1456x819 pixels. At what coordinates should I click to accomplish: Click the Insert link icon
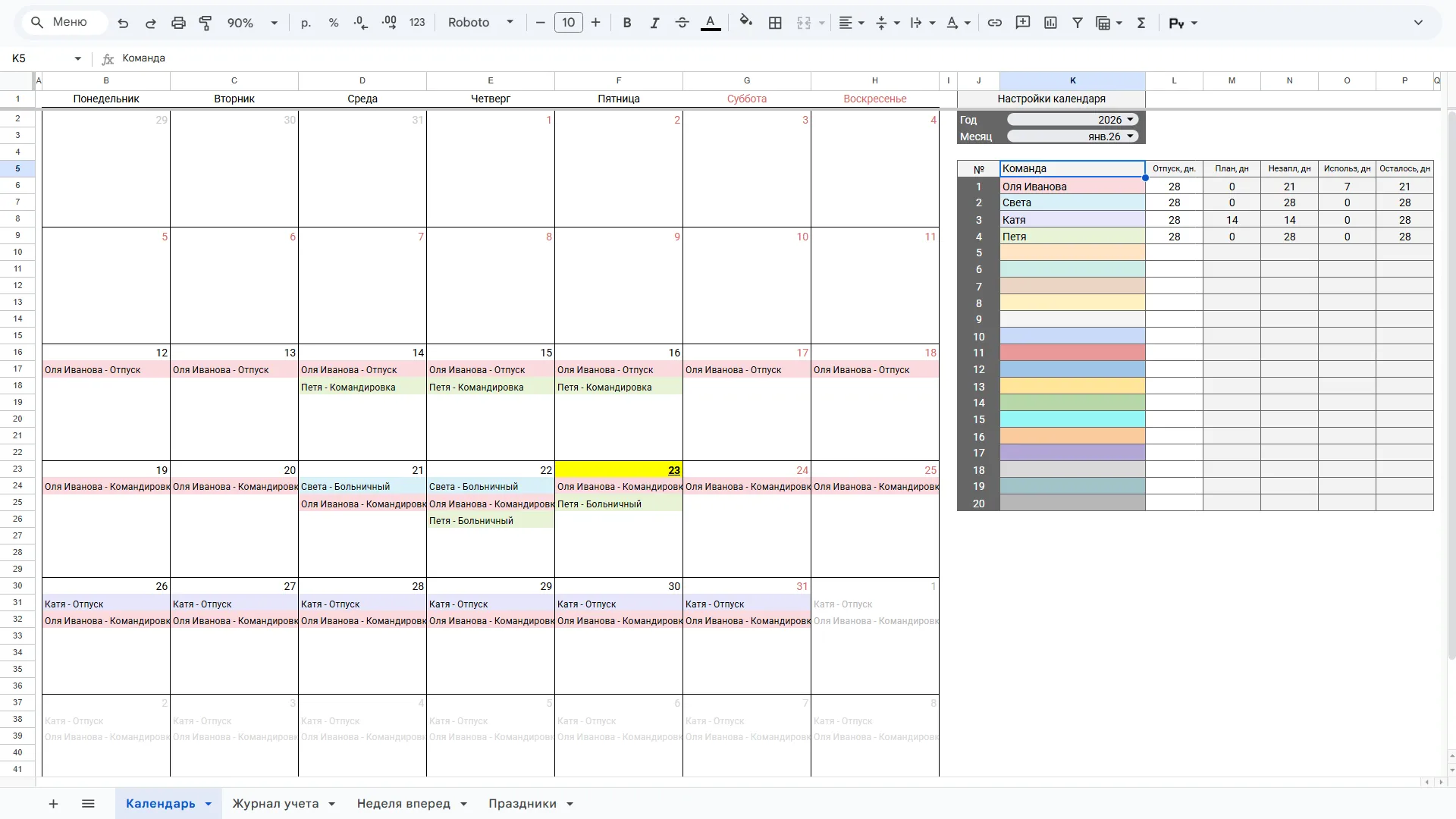995,23
